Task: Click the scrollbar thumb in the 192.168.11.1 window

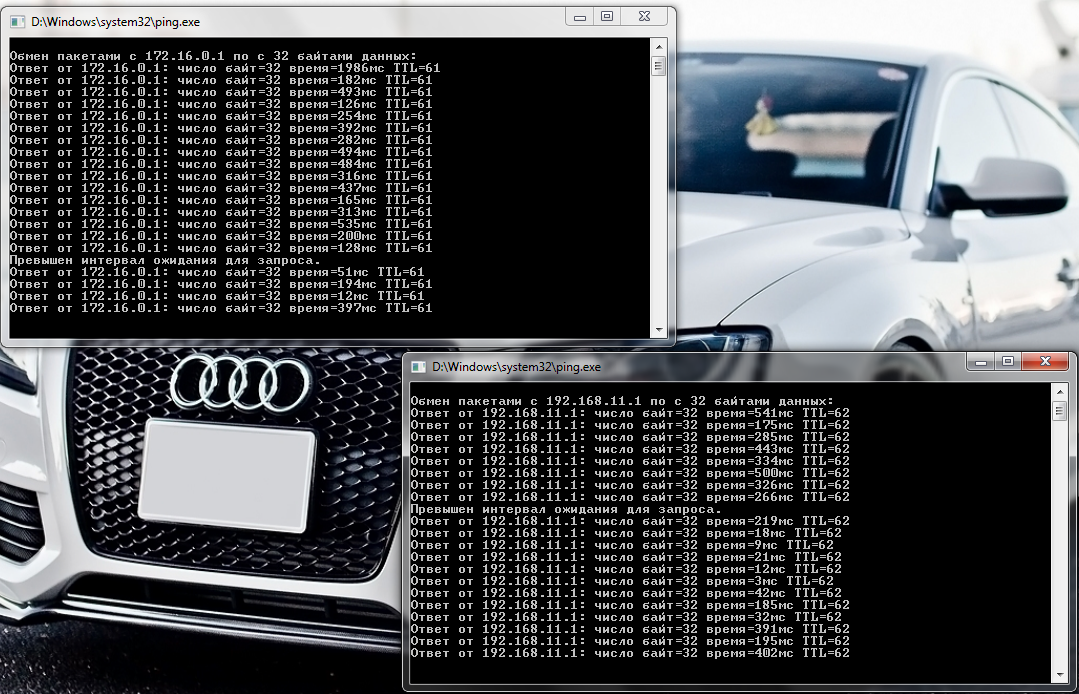Action: [x=1060, y=411]
